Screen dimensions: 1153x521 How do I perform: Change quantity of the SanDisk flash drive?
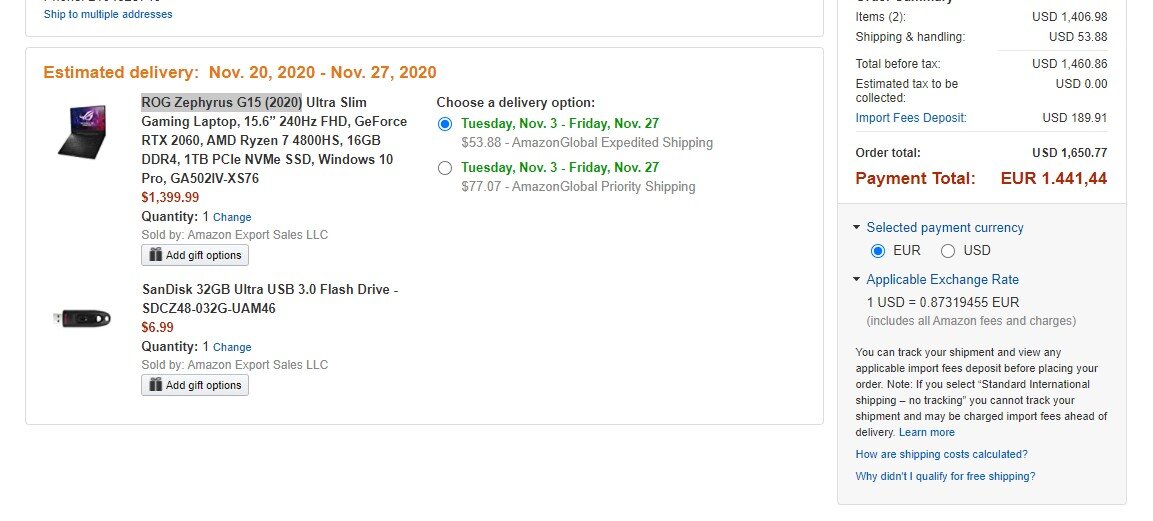point(232,348)
